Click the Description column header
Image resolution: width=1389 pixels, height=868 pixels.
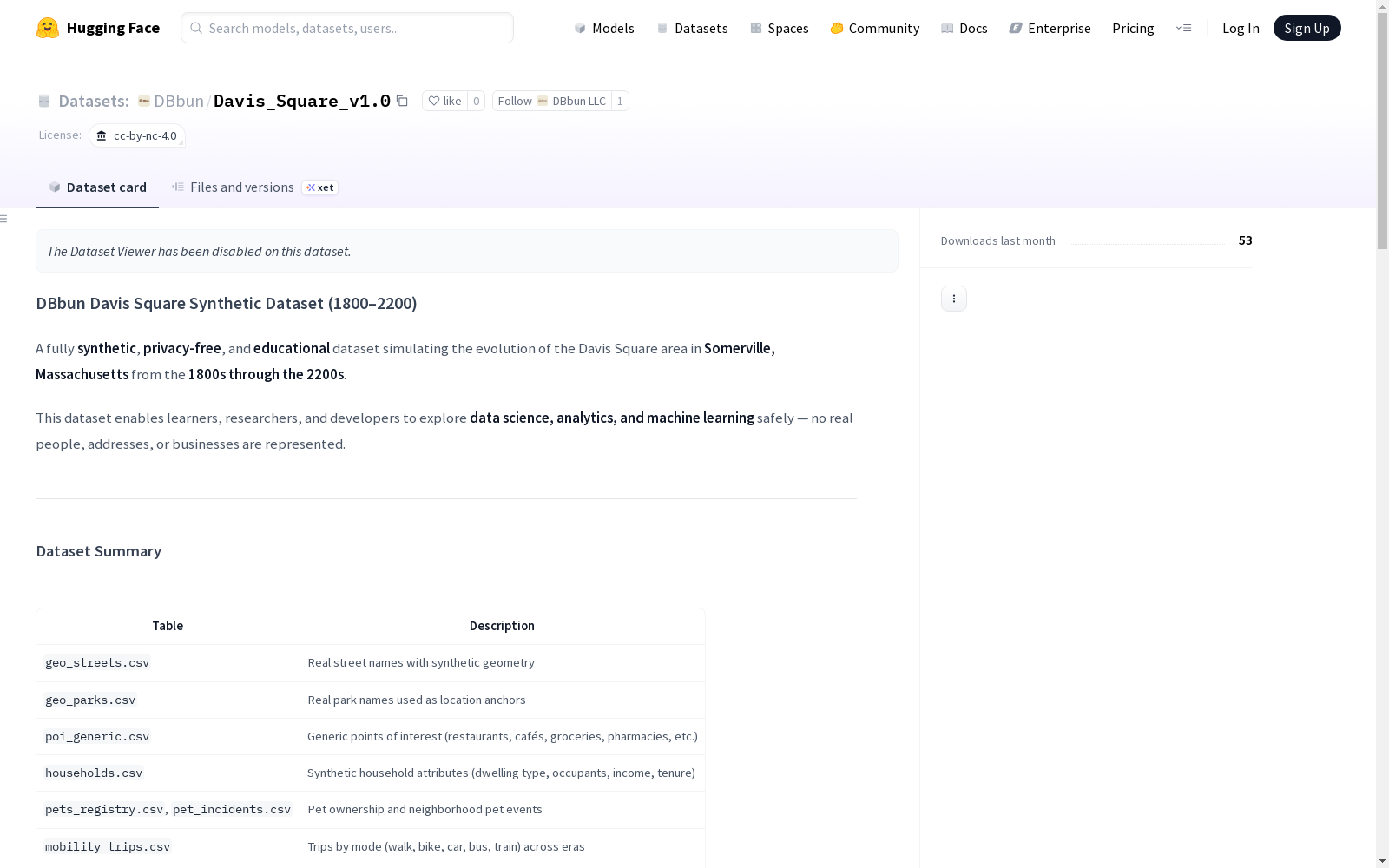click(502, 626)
